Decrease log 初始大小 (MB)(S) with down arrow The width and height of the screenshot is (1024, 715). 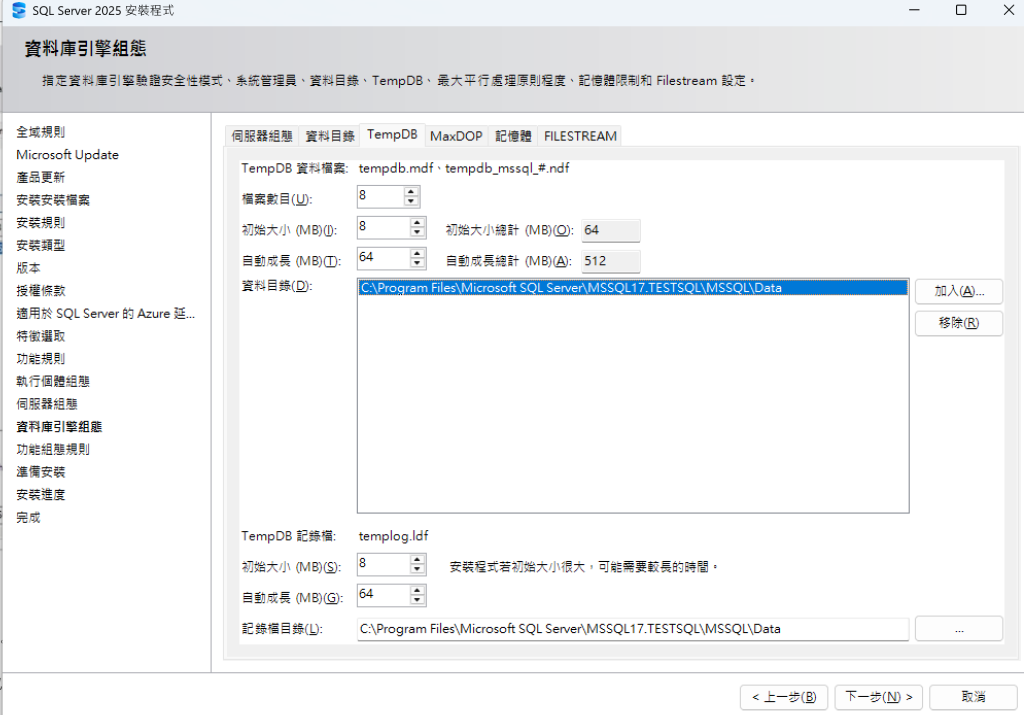417,569
